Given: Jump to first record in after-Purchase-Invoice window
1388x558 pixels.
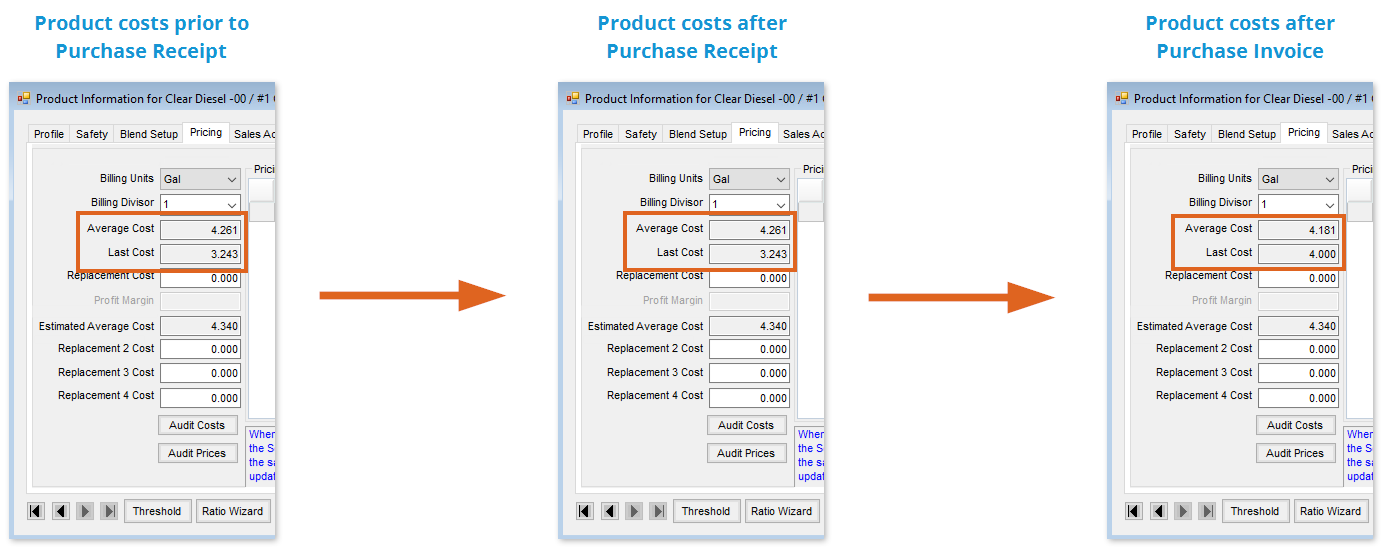Looking at the screenshot, I should (1134, 511).
